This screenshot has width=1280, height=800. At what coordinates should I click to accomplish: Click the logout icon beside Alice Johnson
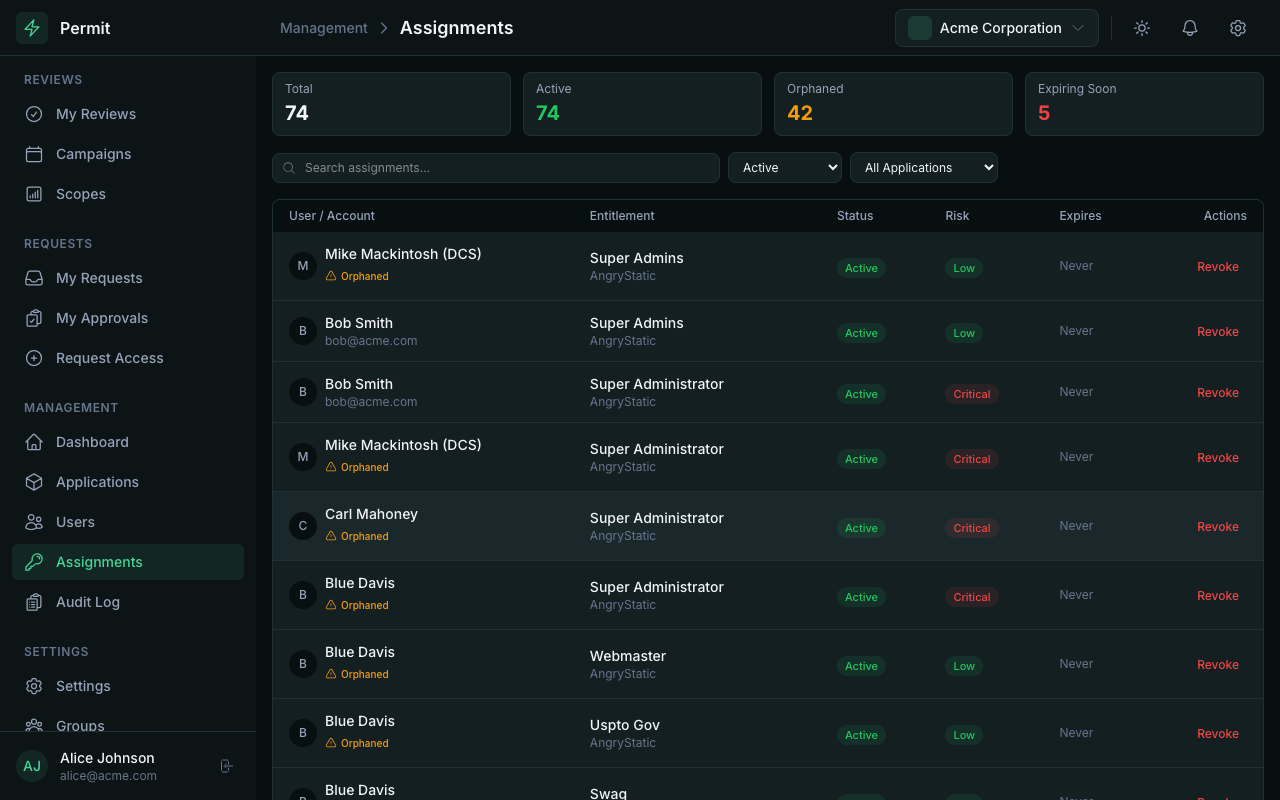click(x=227, y=766)
